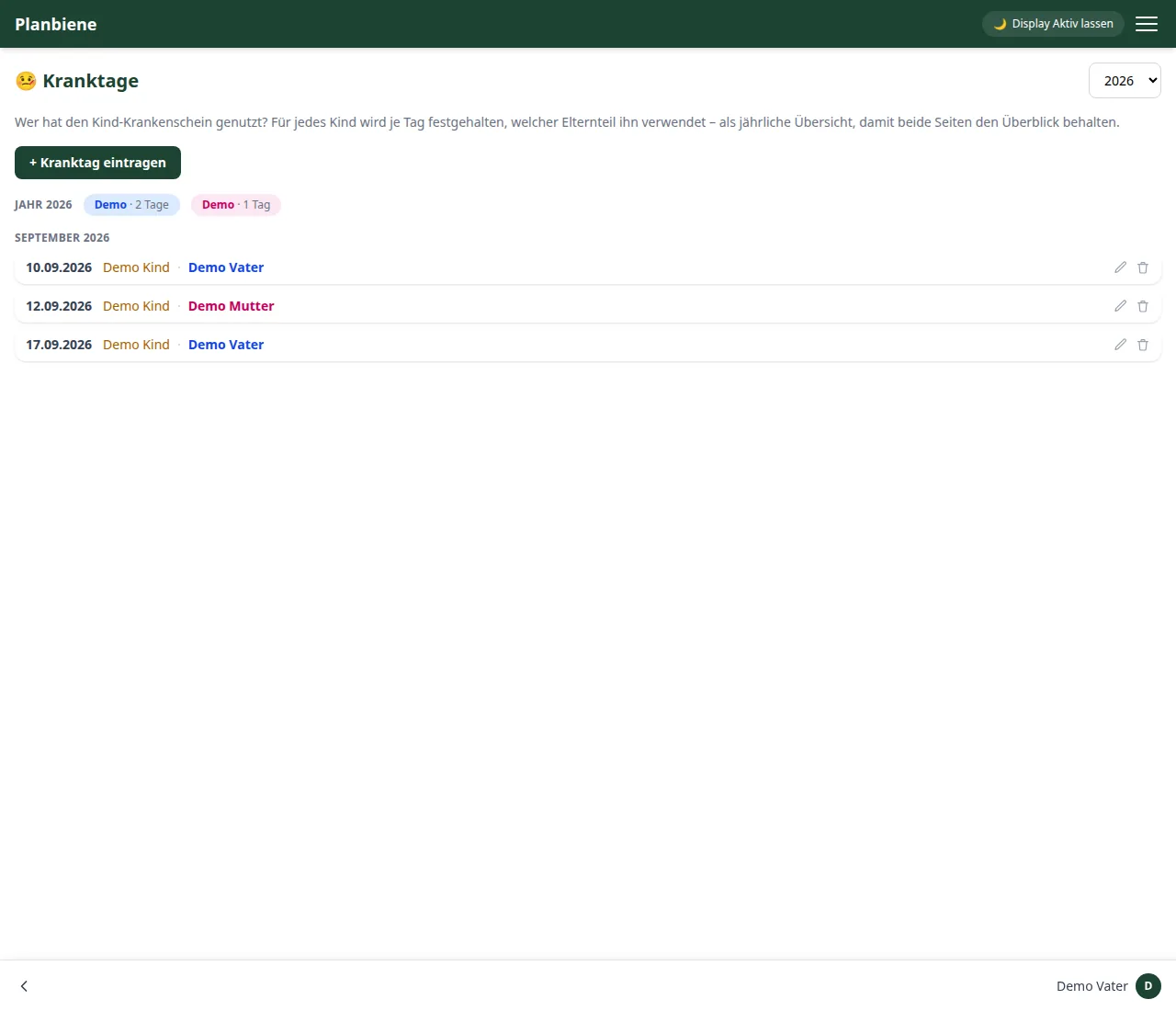Image resolution: width=1176 pixels, height=1011 pixels.
Task: Select the pink Demo 1 Tag badge
Action: (236, 205)
